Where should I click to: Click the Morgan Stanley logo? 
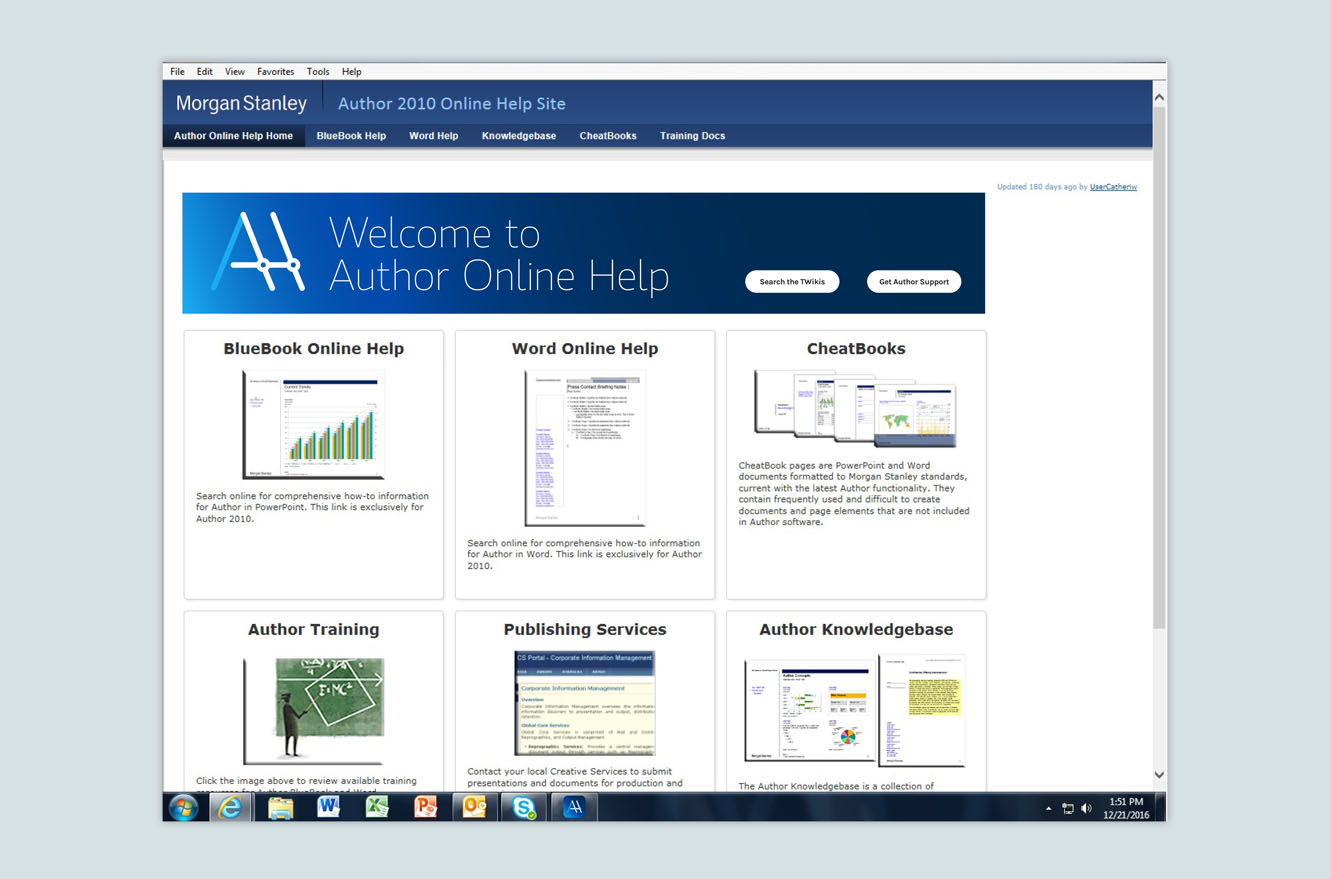241,103
